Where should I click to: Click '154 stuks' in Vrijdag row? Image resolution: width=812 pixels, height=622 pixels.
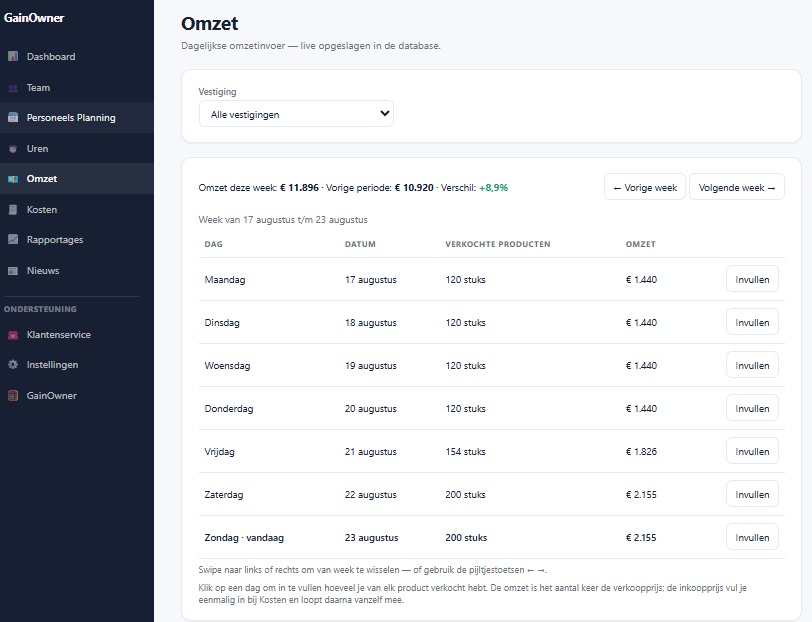pos(466,452)
